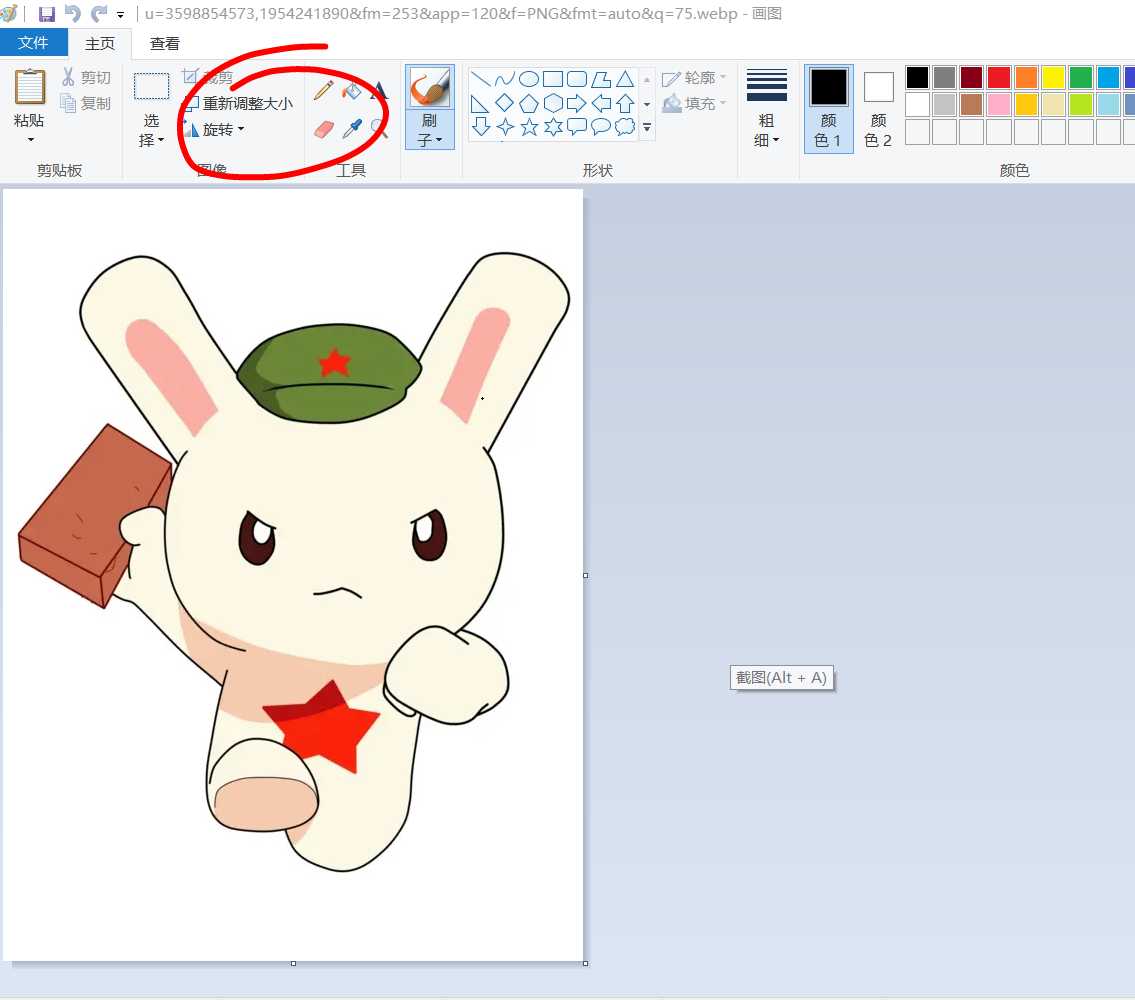Undo the last action in quick access toolbar
Screen dimensions: 1135x1000
[72, 13]
